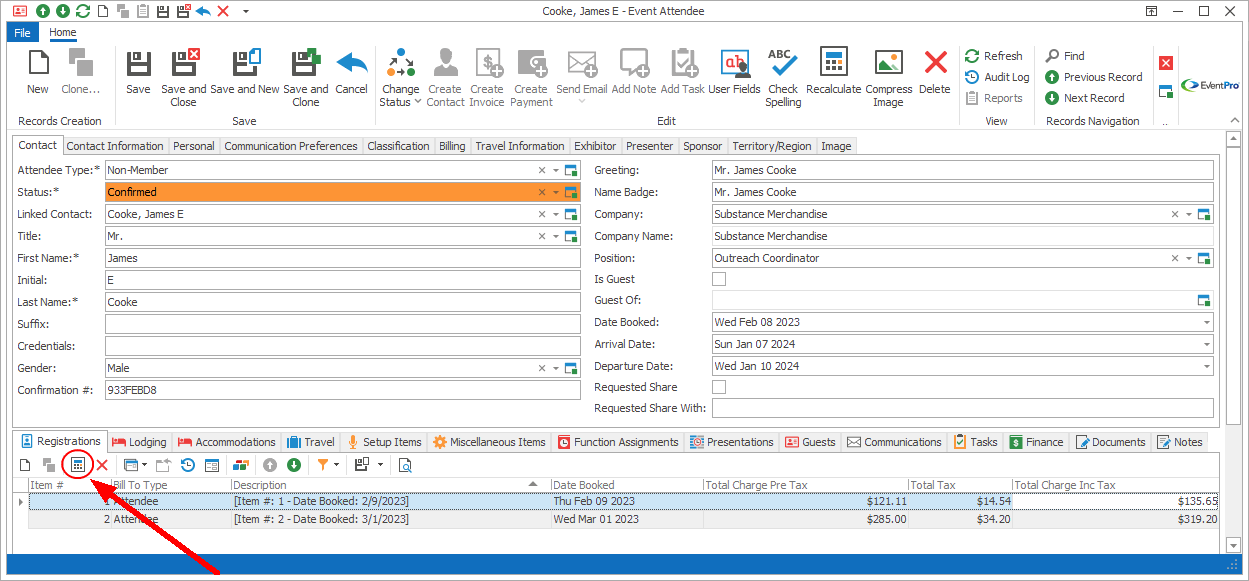Click the Delete icon in the ribbon
Image resolution: width=1249 pixels, height=581 pixels.
click(x=935, y=64)
